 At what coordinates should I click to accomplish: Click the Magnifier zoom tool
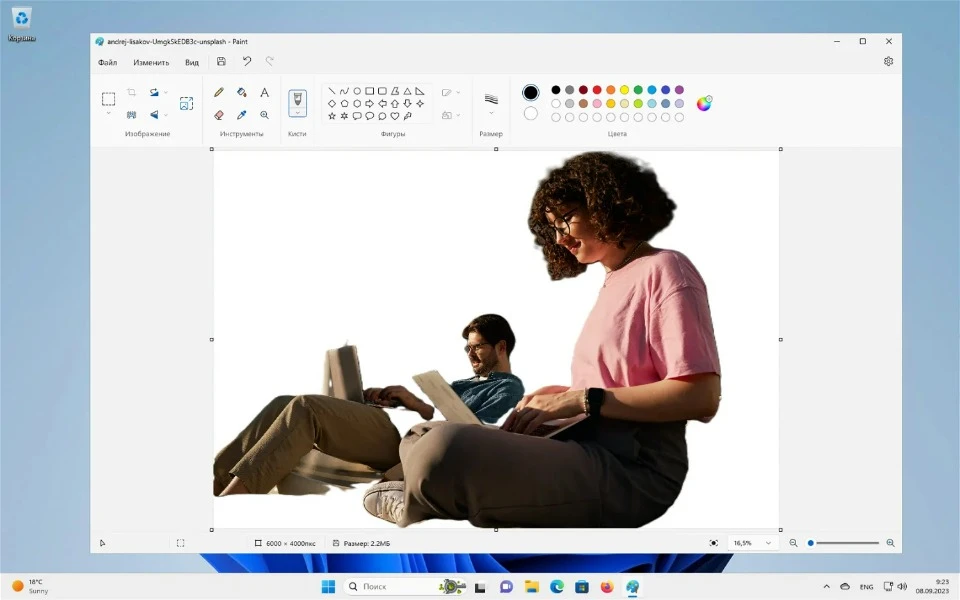(264, 115)
